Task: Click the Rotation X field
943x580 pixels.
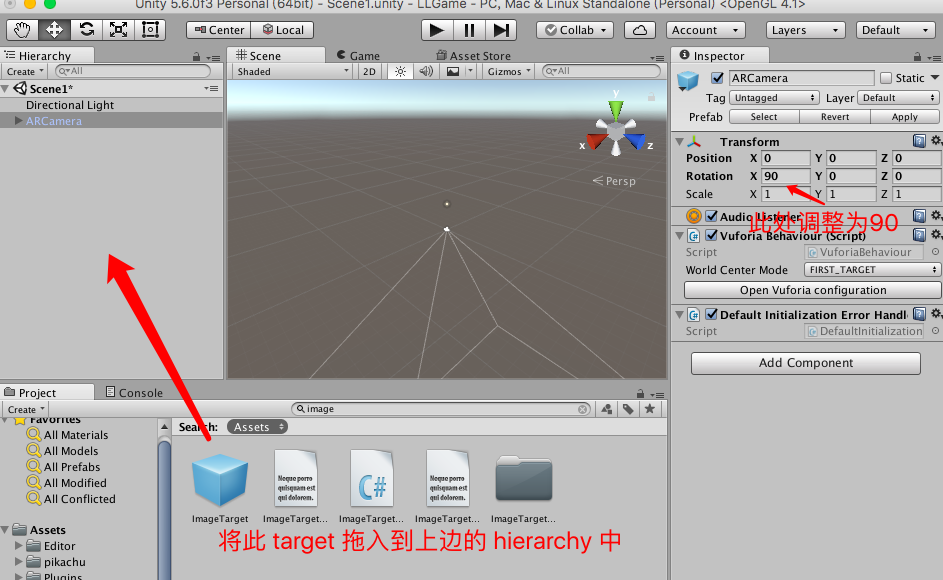Action: (785, 176)
